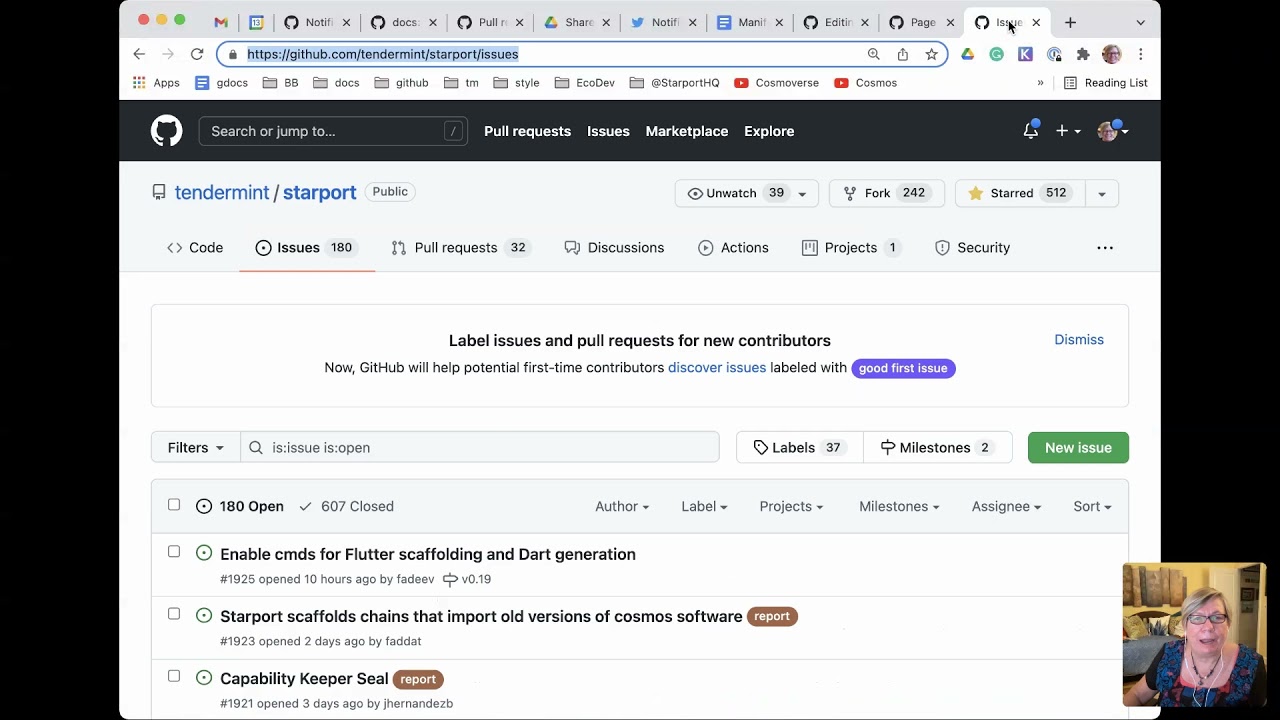Open the Projects filter dropdown
The image size is (1280, 720).
tap(791, 506)
